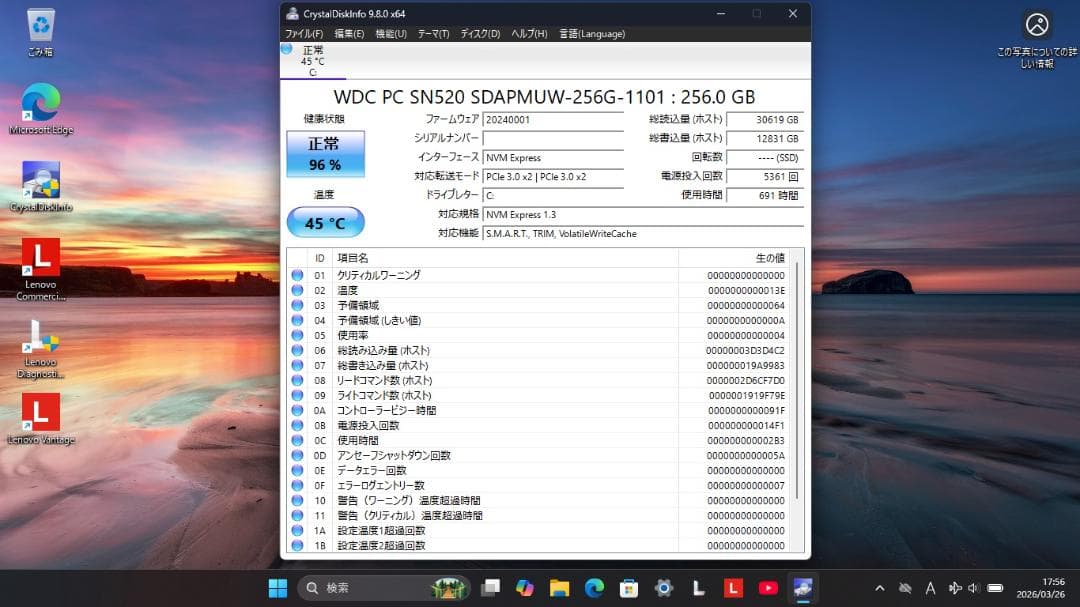Select the 設定温度2超過回数 row
This screenshot has width=1080, height=607.
click(539, 546)
